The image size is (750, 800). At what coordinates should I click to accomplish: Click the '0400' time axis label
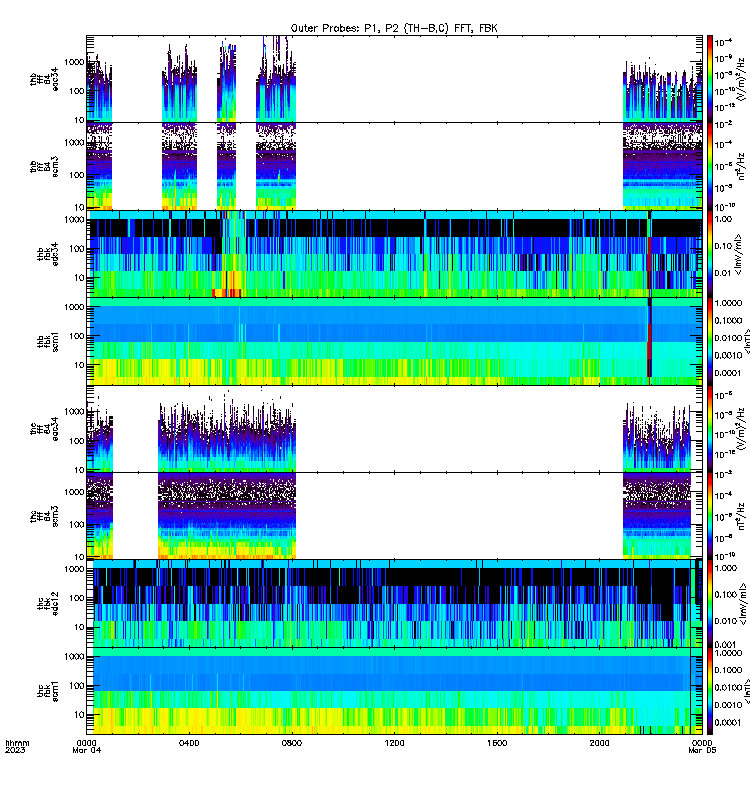[x=189, y=743]
